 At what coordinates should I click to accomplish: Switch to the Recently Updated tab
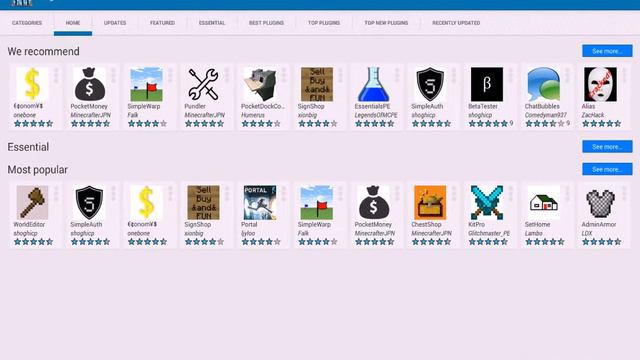pos(456,23)
